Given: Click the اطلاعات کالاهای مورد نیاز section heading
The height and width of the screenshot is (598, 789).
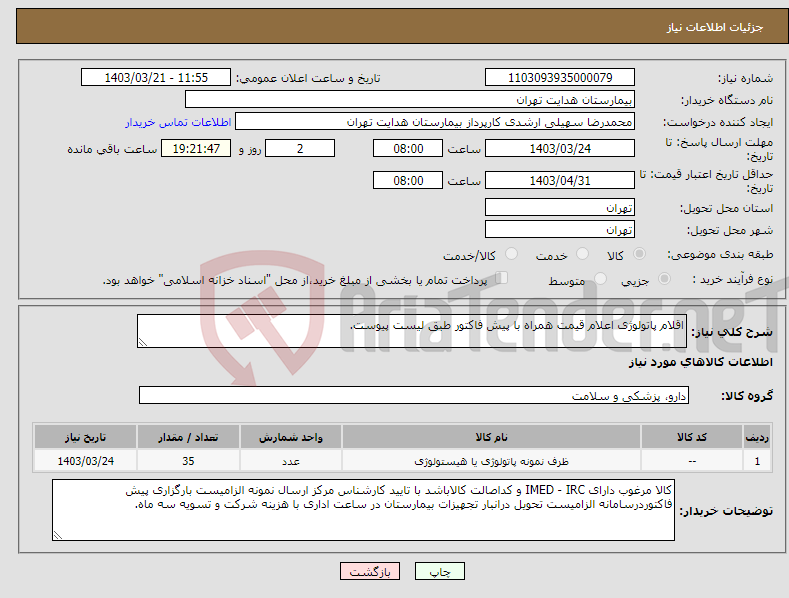Looking at the screenshot, I should point(700,362).
